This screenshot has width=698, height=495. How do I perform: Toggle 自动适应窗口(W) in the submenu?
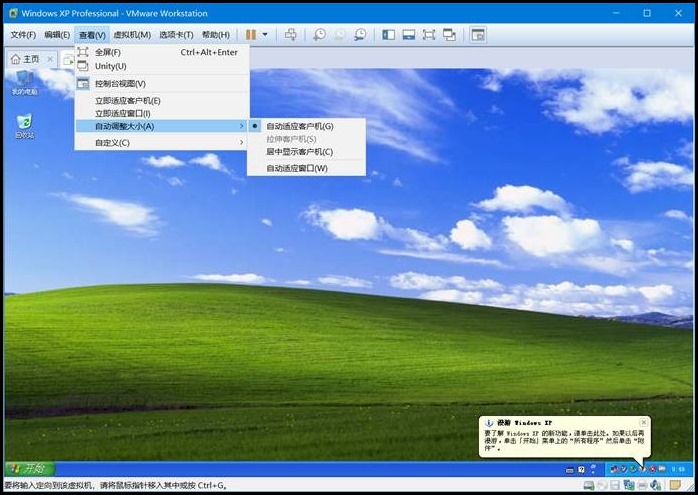pos(306,168)
